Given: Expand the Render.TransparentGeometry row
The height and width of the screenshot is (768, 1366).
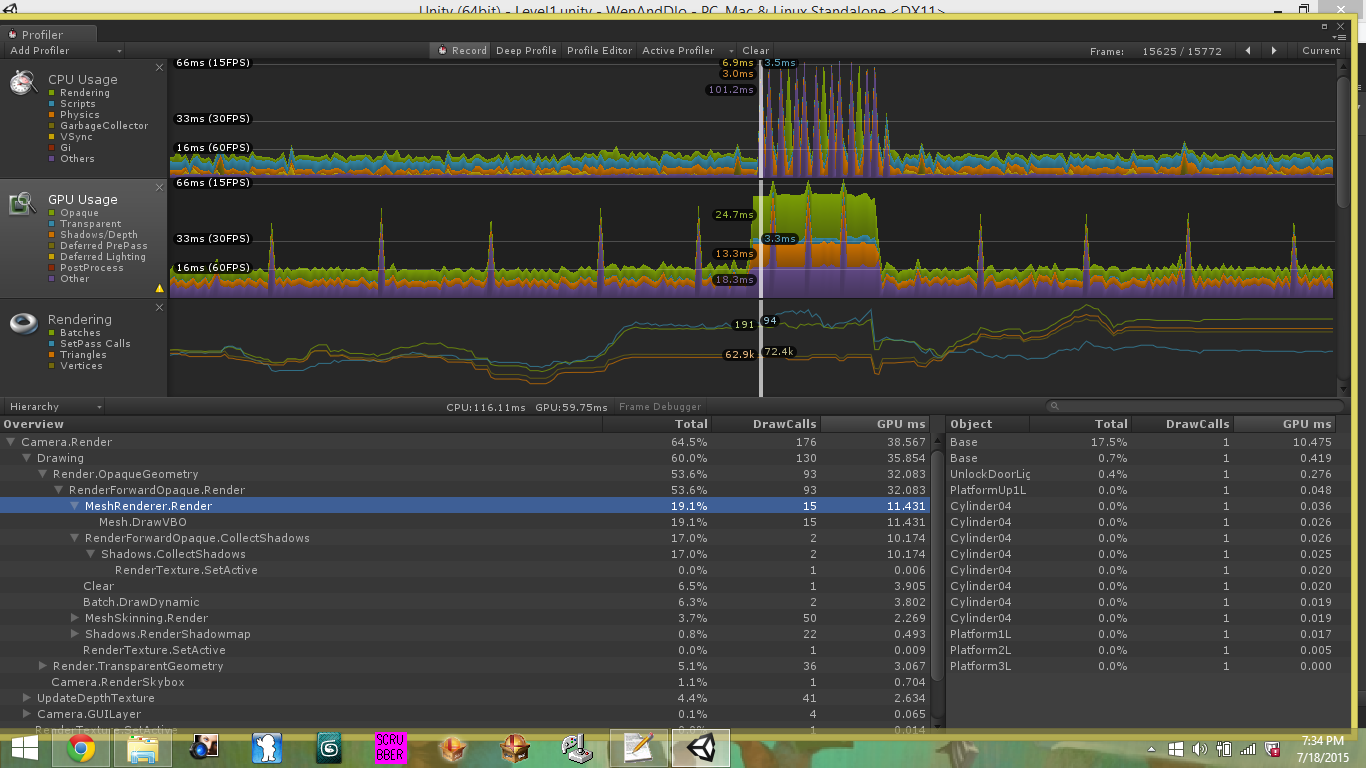Looking at the screenshot, I should point(43,666).
